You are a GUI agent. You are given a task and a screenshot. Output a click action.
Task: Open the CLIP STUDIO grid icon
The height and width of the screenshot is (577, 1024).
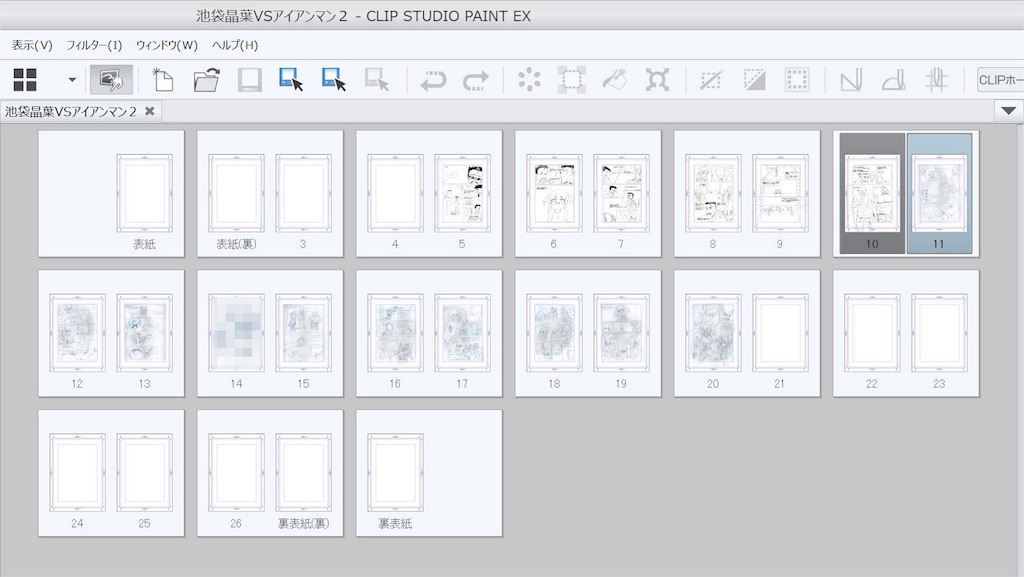pyautogui.click(x=25, y=80)
